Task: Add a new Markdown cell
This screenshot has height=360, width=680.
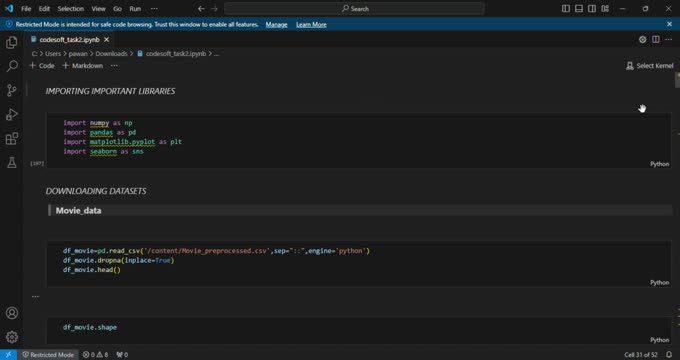Action: [x=82, y=66]
